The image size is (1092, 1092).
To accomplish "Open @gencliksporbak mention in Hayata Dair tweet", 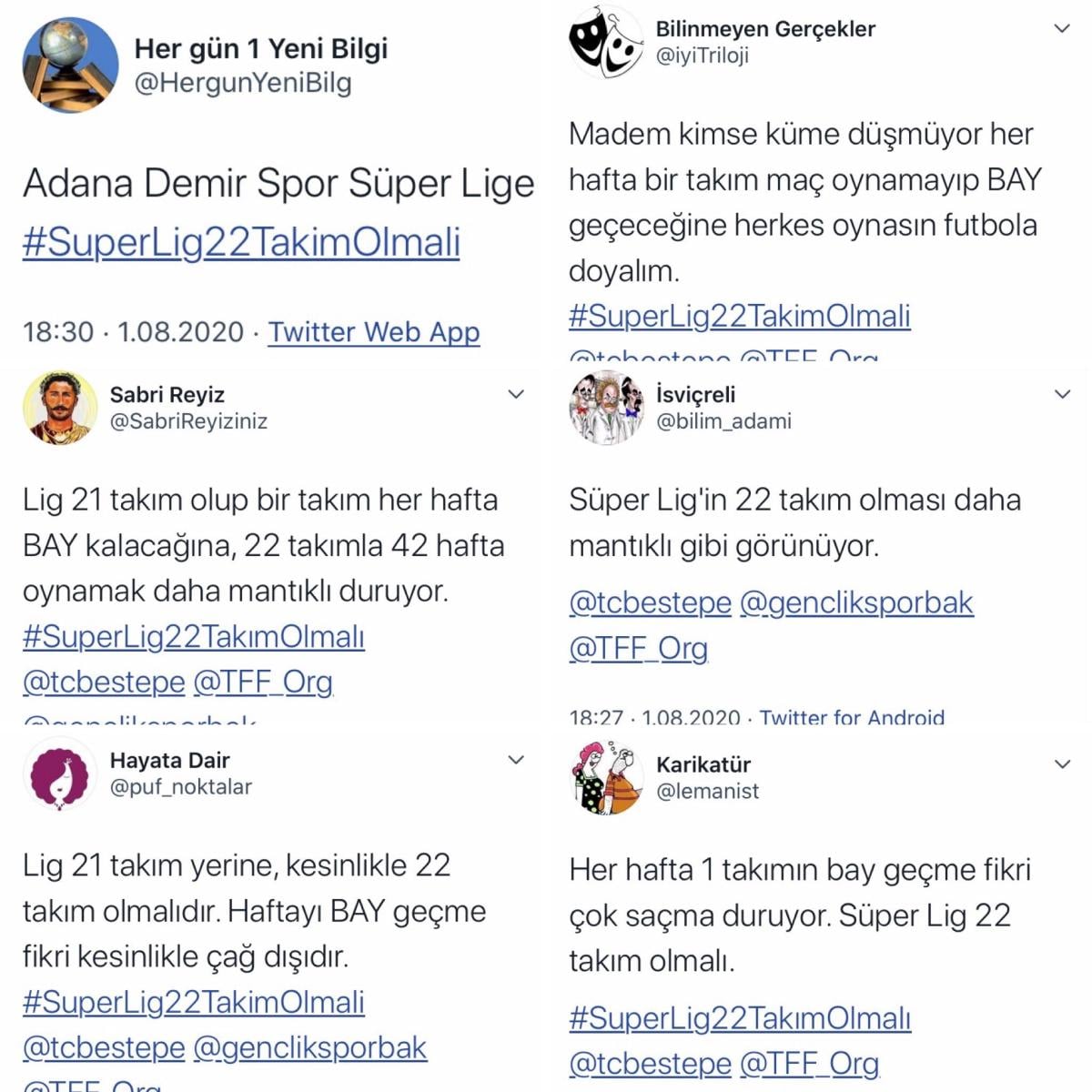I will (310, 1047).
